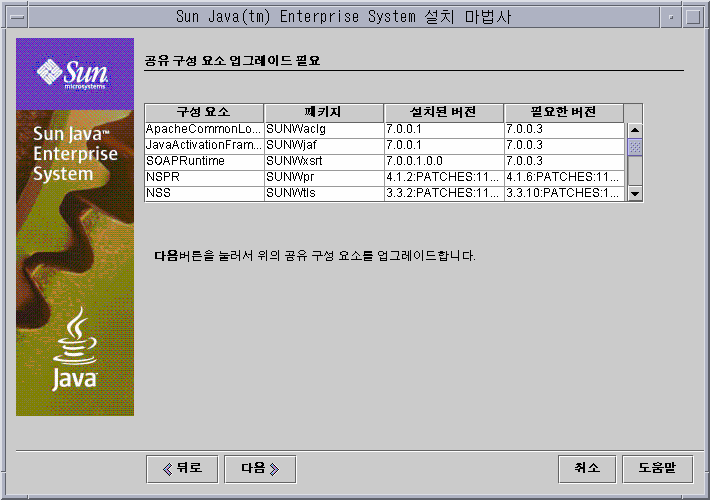Click the 패키지 column header
Image resolution: width=710 pixels, height=500 pixels.
point(324,113)
